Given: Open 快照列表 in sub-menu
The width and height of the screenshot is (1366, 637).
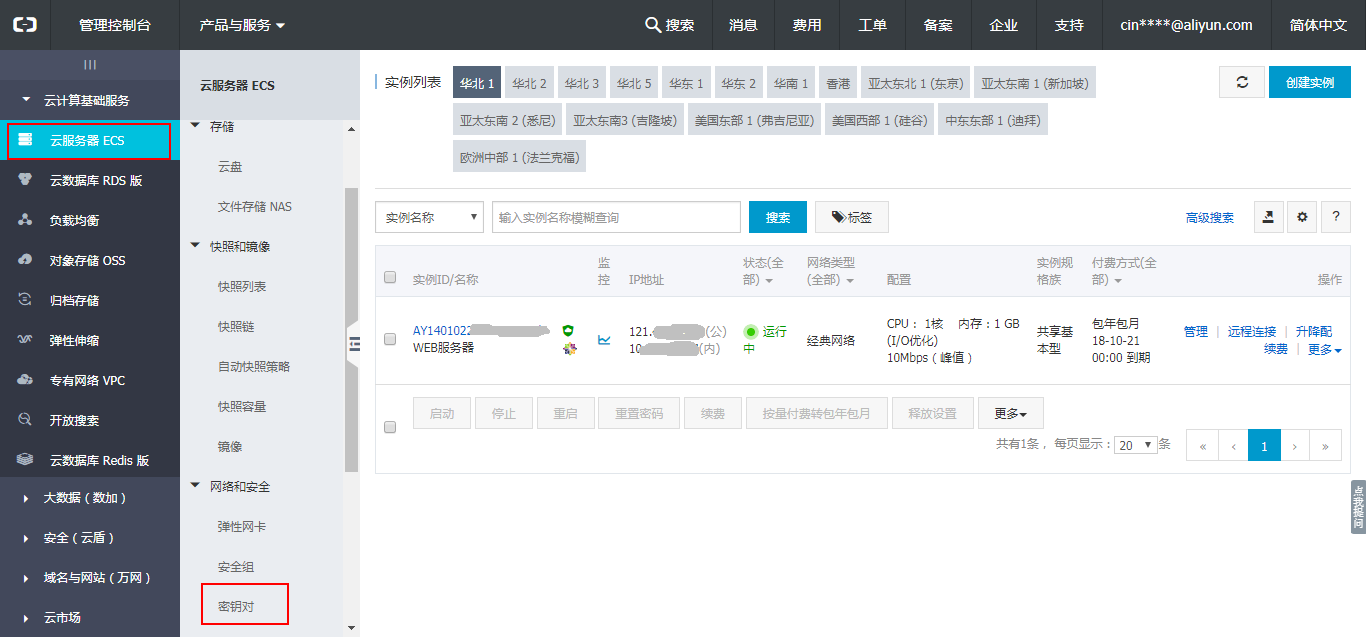Looking at the screenshot, I should pyautogui.click(x=242, y=286).
